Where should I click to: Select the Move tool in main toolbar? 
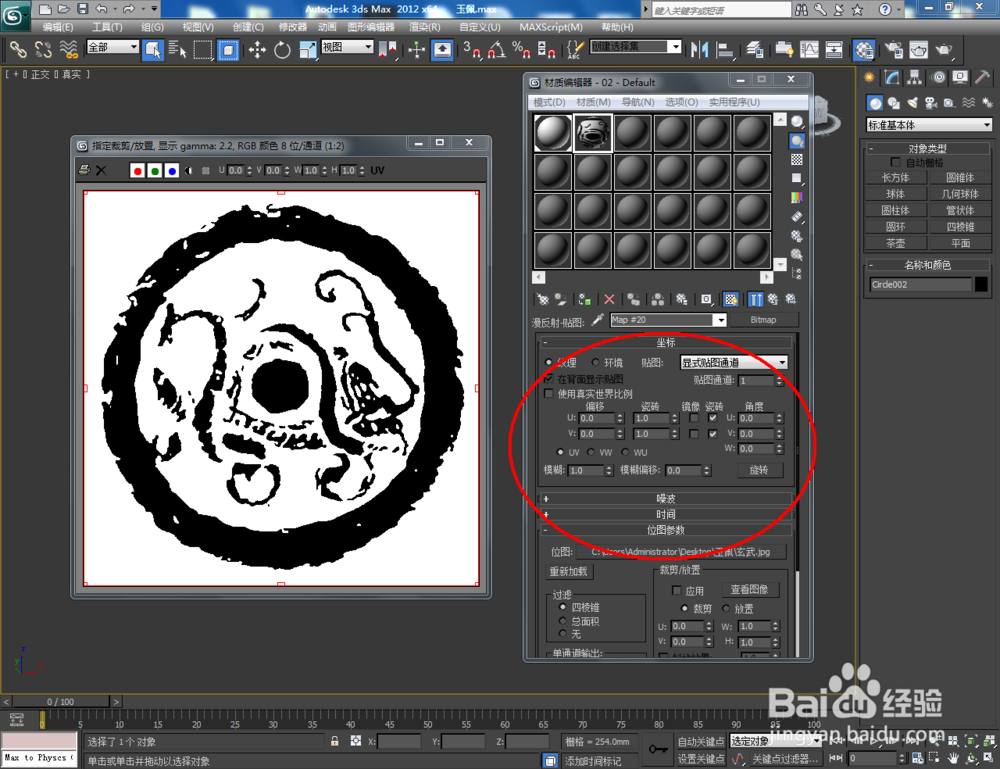257,49
